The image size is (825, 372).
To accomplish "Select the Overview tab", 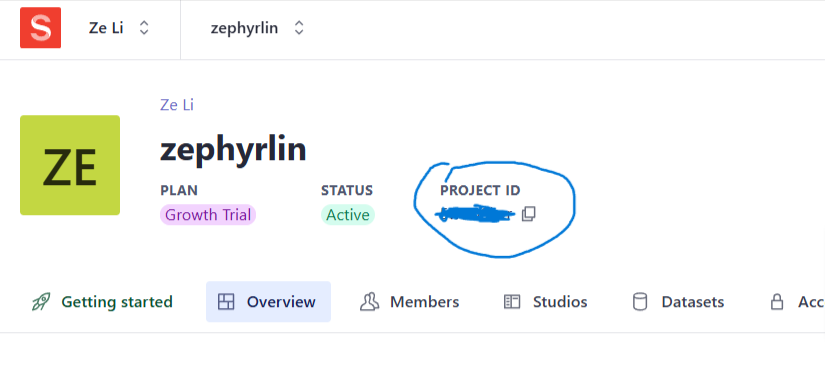I will pos(268,301).
